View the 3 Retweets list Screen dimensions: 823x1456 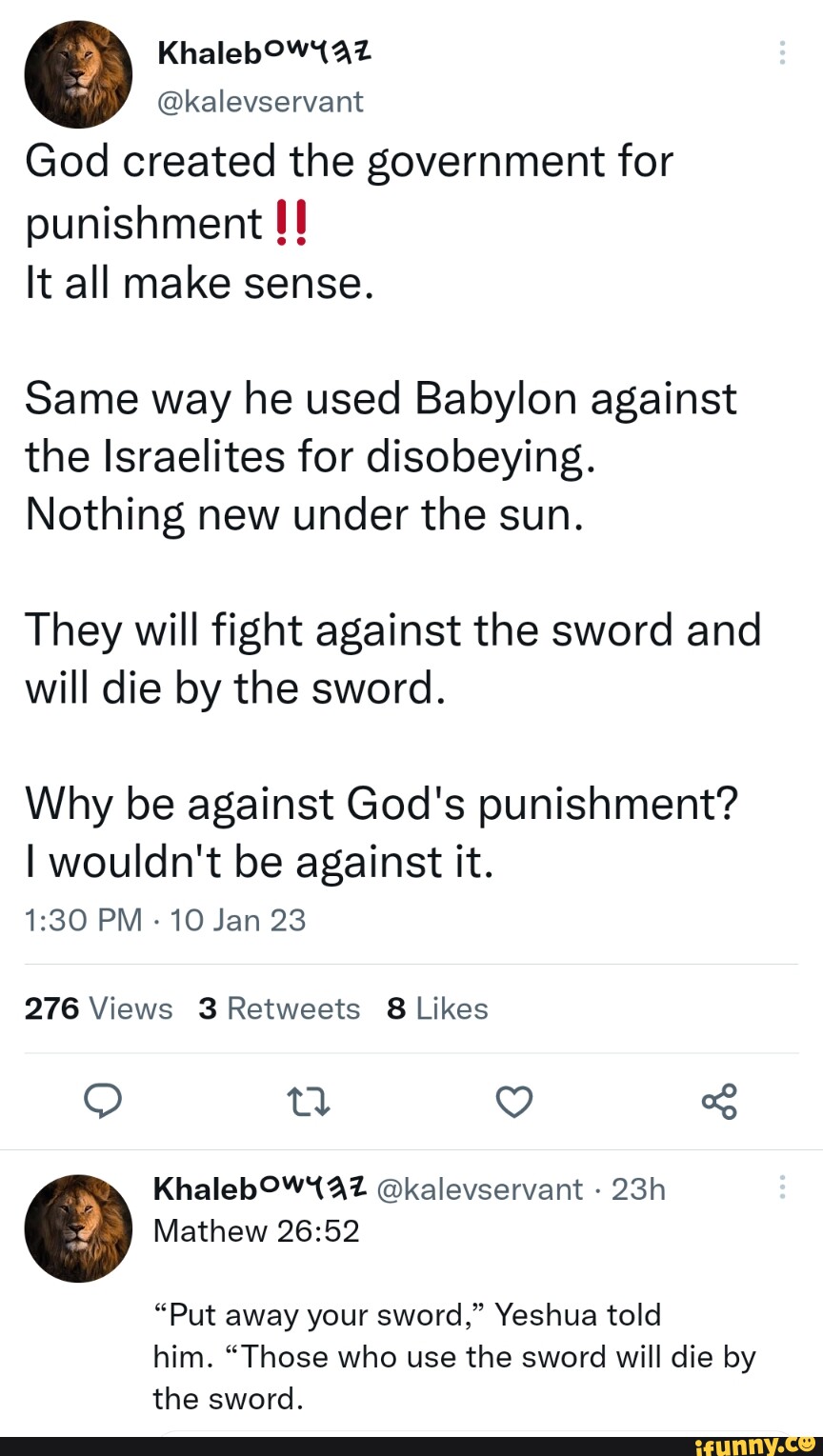pos(279,1008)
